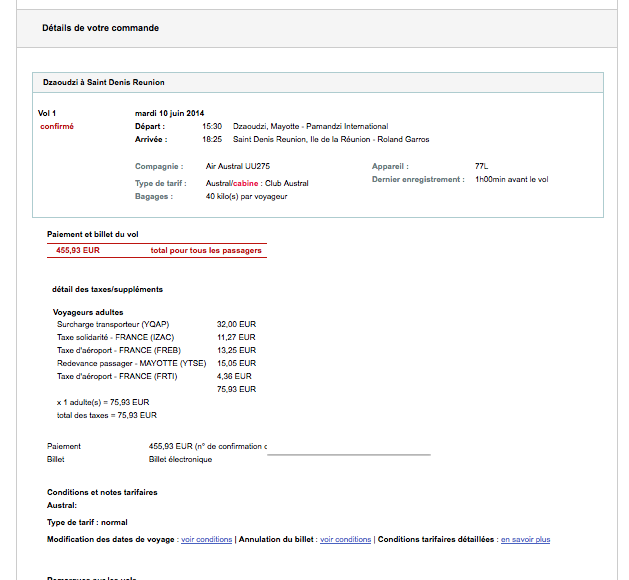This screenshot has height=580, width=629.
Task: Click the aircraft type '77L'
Action: pyautogui.click(x=482, y=166)
